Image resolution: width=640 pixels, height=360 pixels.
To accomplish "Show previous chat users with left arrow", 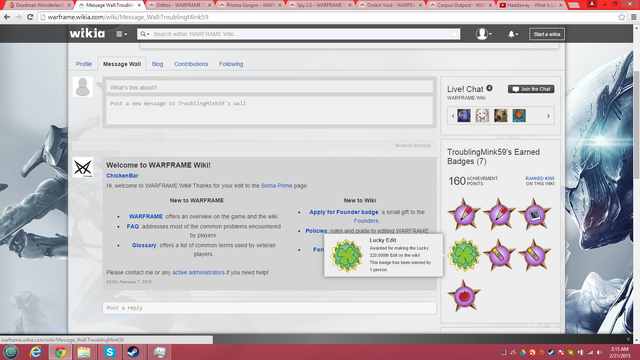I will (x=453, y=116).
